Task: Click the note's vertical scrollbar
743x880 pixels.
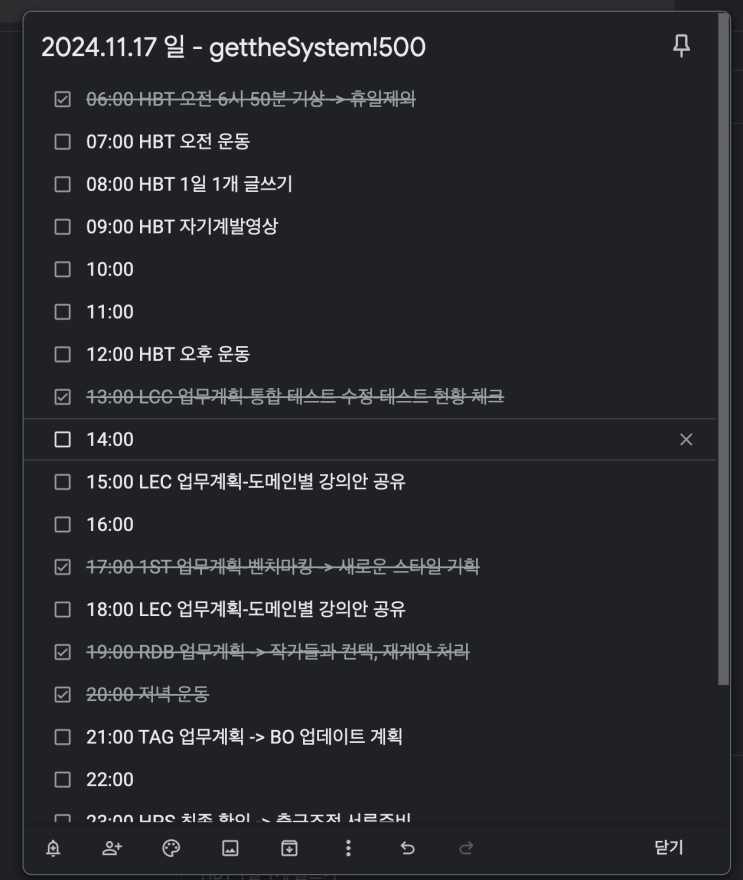Action: [x=724, y=348]
